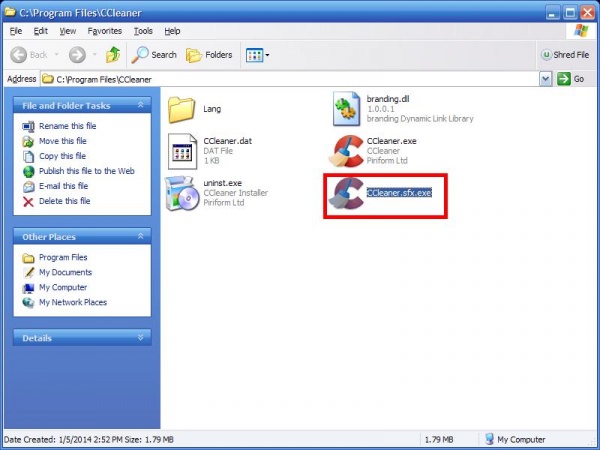The width and height of the screenshot is (600, 450).
Task: Select the CCleaner.dat file icon
Action: point(183,151)
